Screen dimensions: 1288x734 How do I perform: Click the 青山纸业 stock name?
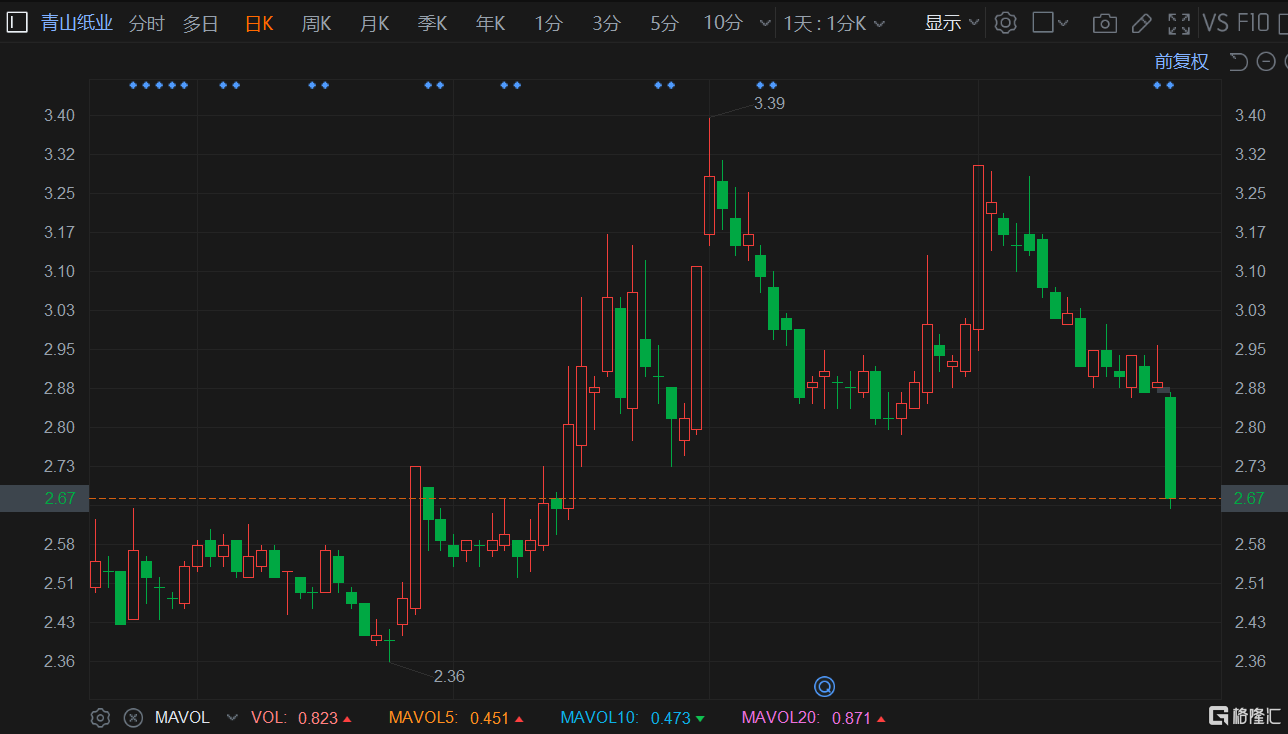point(77,23)
